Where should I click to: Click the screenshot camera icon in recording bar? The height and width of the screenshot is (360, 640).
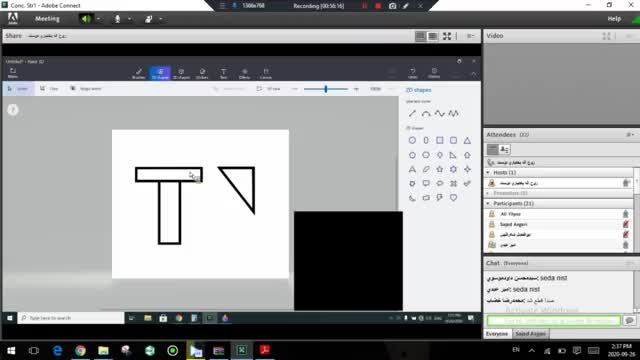pyautogui.click(x=392, y=6)
